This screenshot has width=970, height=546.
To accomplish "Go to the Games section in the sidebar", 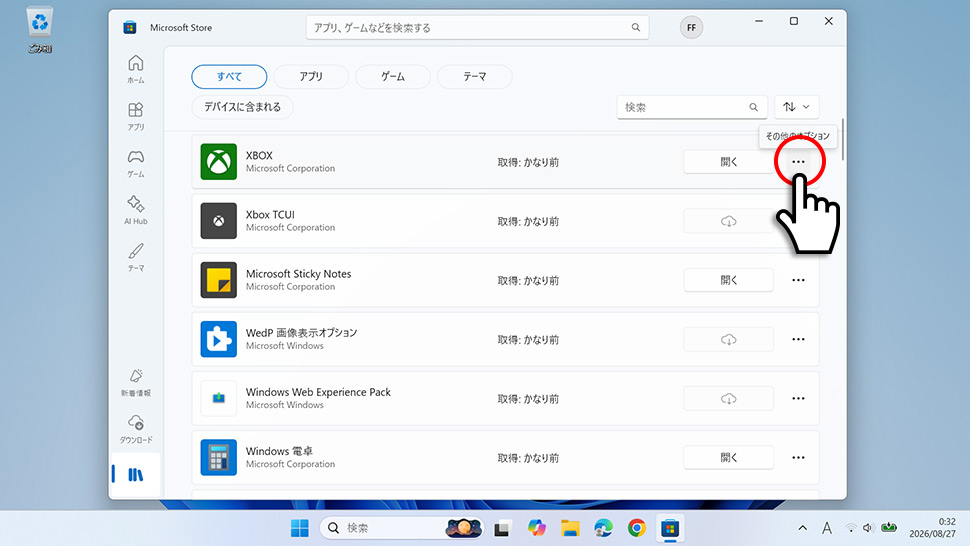I will [x=135, y=163].
